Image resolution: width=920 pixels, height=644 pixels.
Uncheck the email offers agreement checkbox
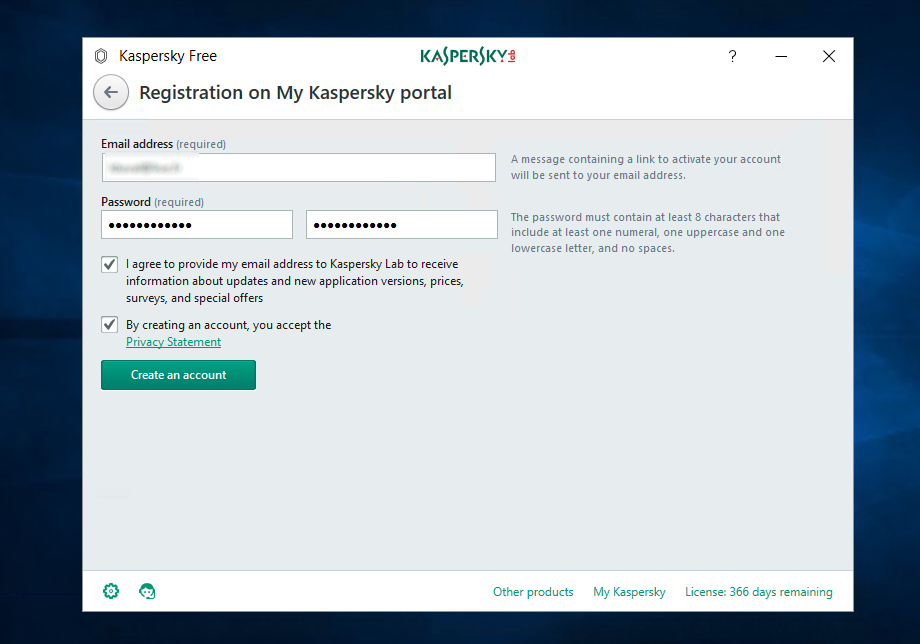coord(109,264)
